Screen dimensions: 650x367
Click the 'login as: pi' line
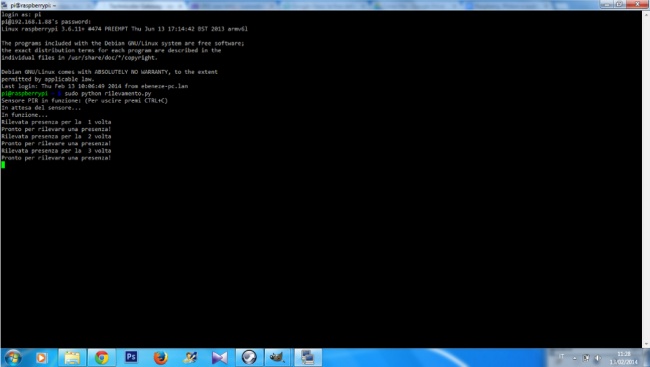pyautogui.click(x=21, y=15)
